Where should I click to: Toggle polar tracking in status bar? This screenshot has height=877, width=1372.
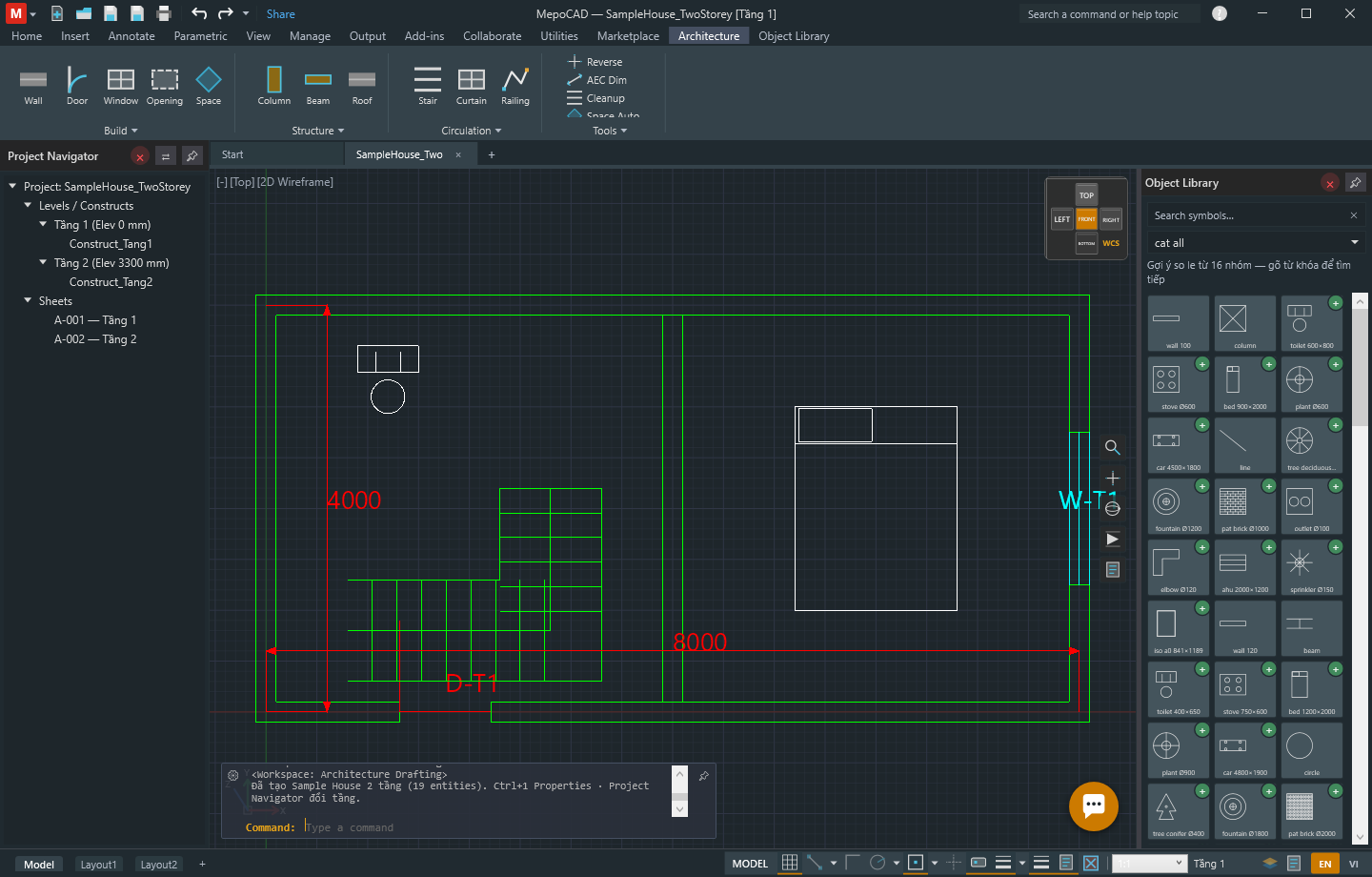pos(878,863)
